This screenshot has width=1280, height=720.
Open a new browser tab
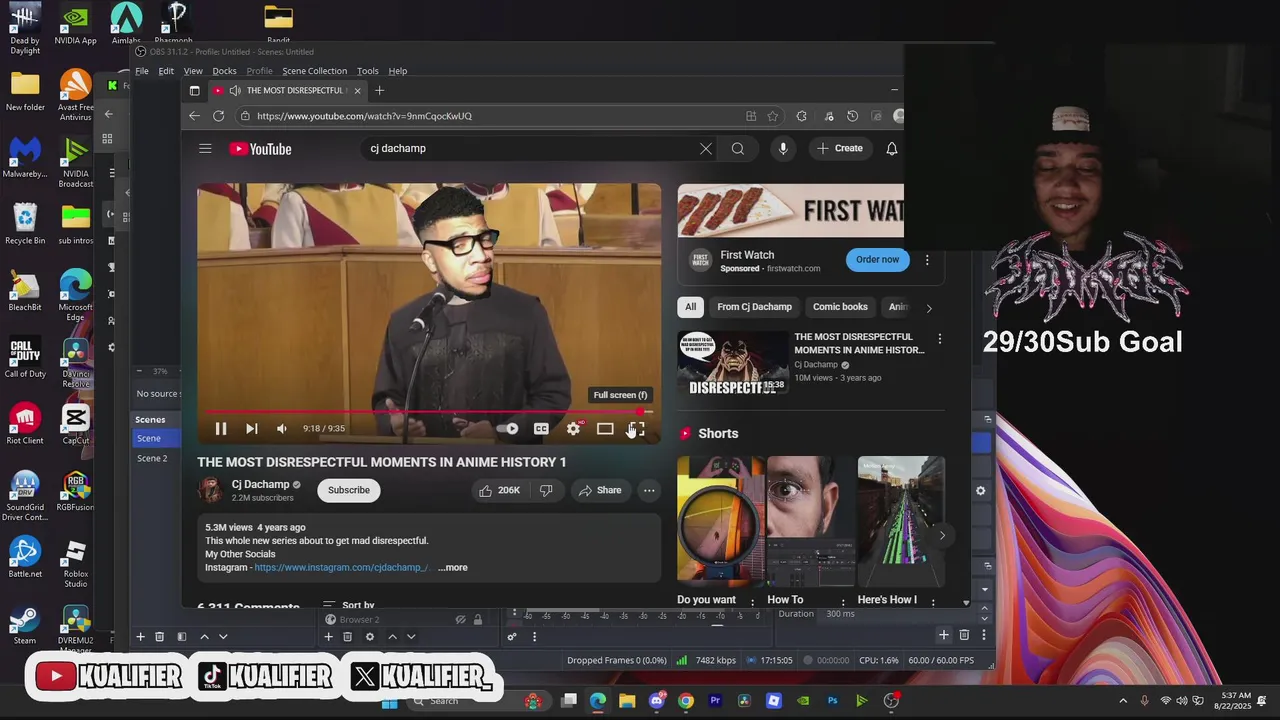(x=379, y=90)
